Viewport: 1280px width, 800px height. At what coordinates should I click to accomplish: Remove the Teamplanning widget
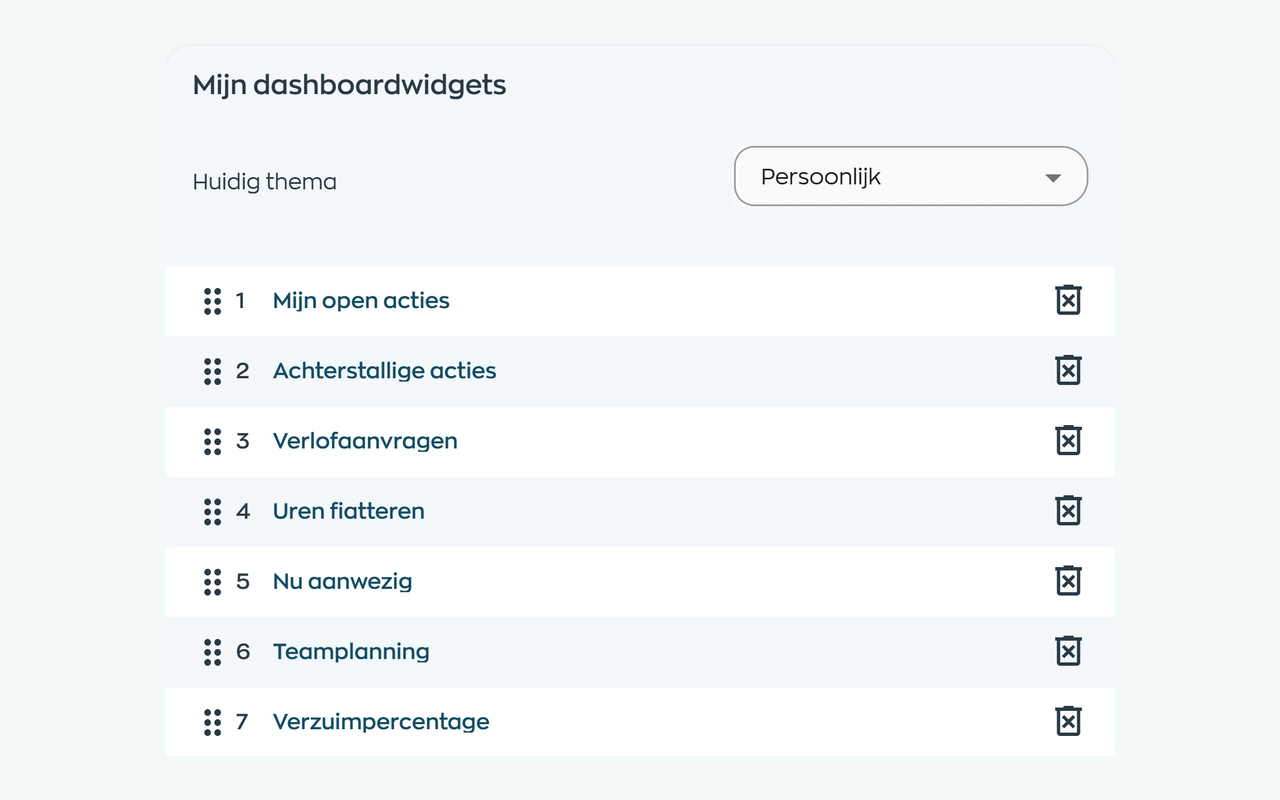tap(1068, 651)
